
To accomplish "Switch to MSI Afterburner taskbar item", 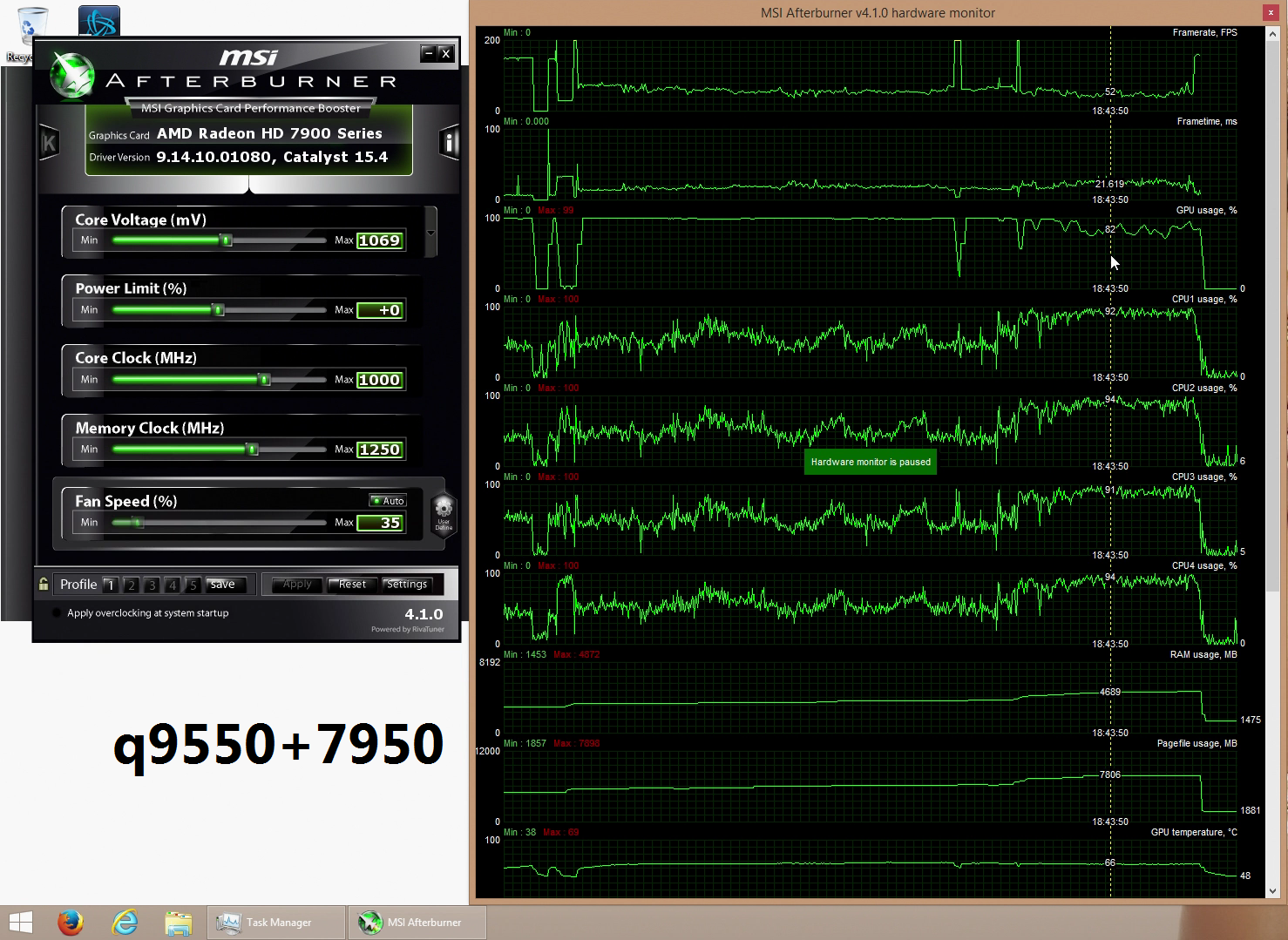I will pyautogui.click(x=417, y=923).
